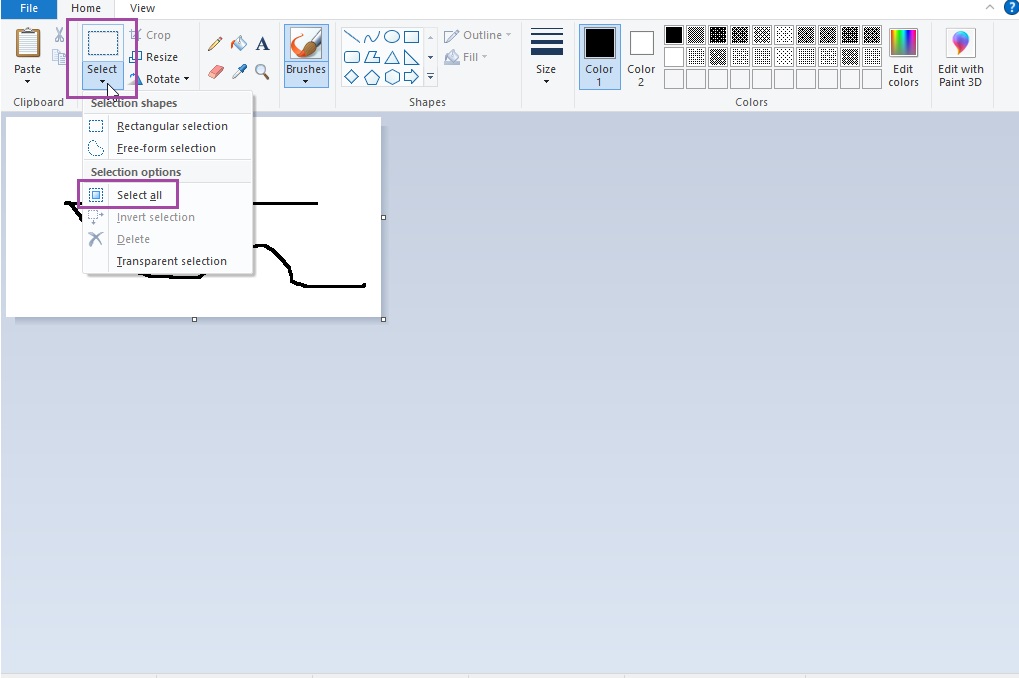
Task: Open the File menu
Action: [x=28, y=8]
